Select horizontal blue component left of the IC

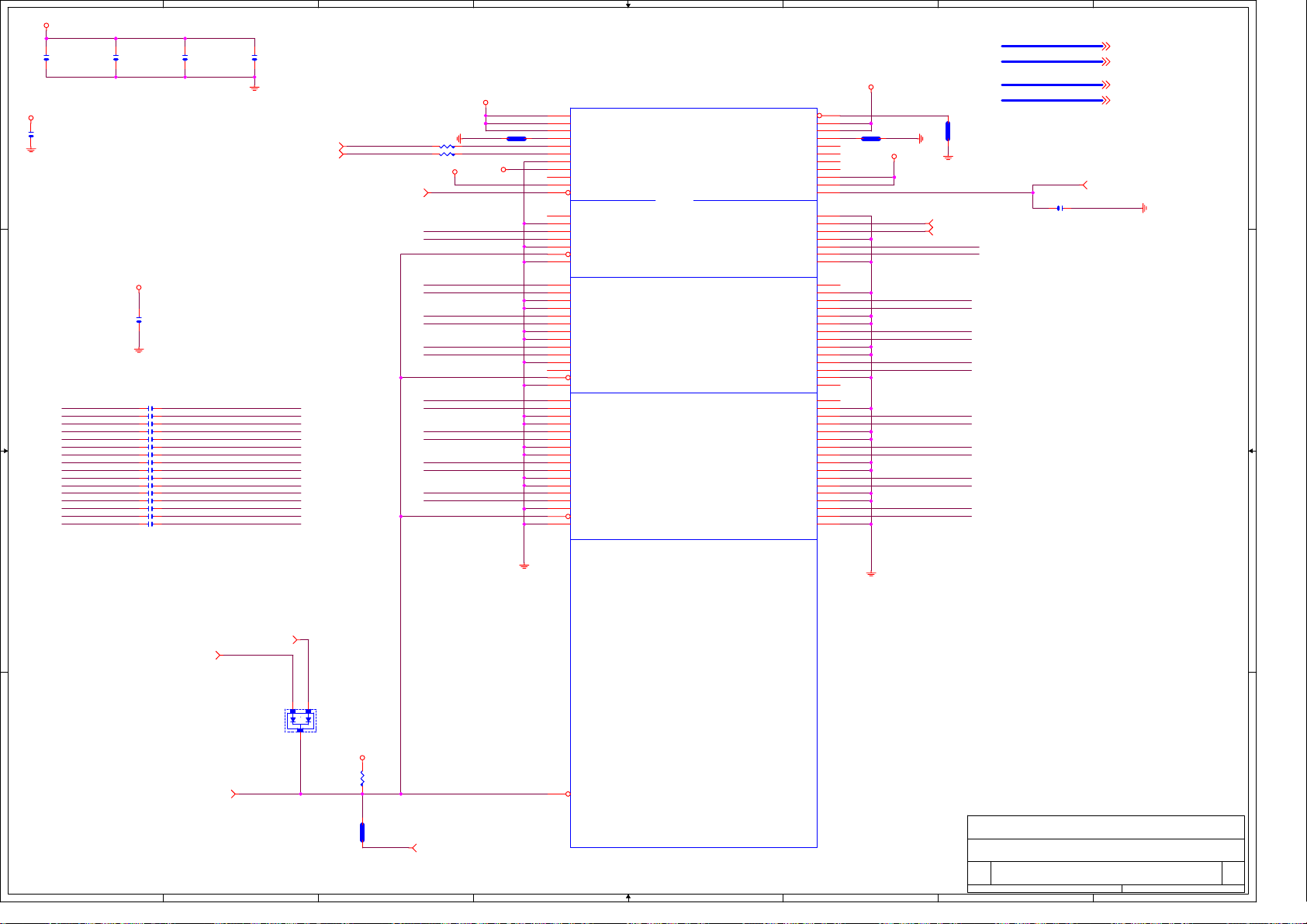(x=517, y=139)
